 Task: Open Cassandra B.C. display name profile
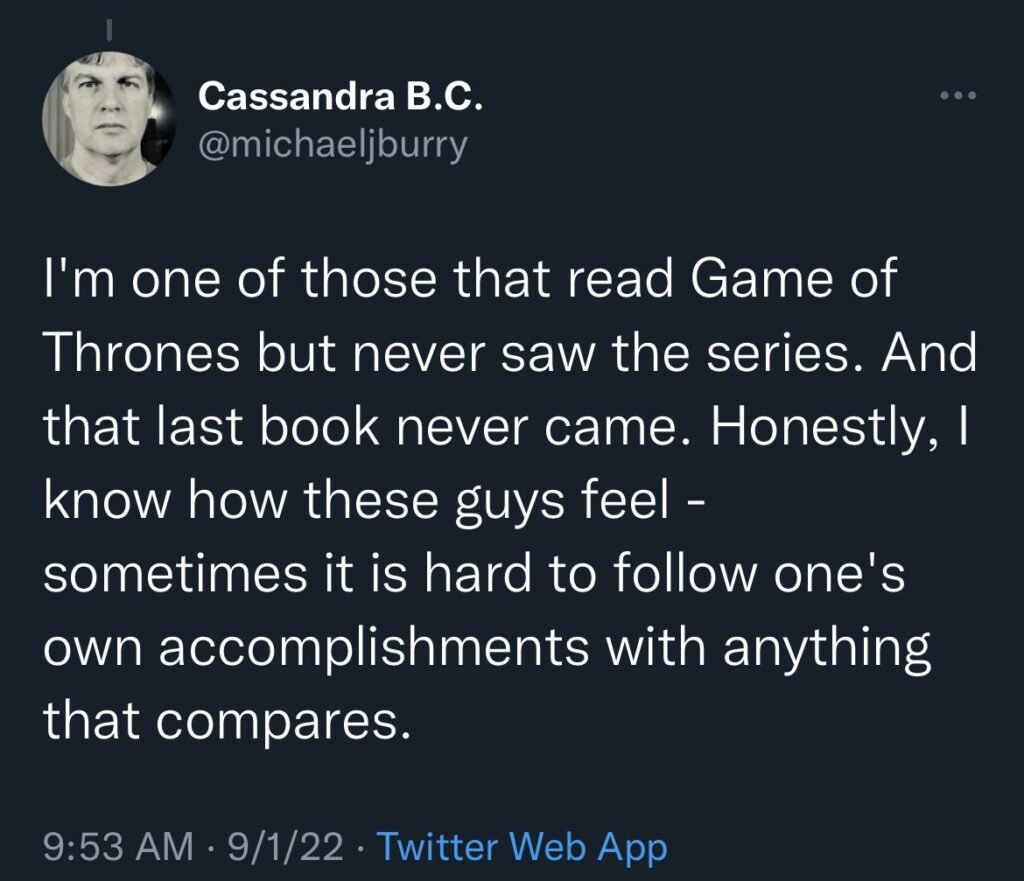[x=341, y=97]
